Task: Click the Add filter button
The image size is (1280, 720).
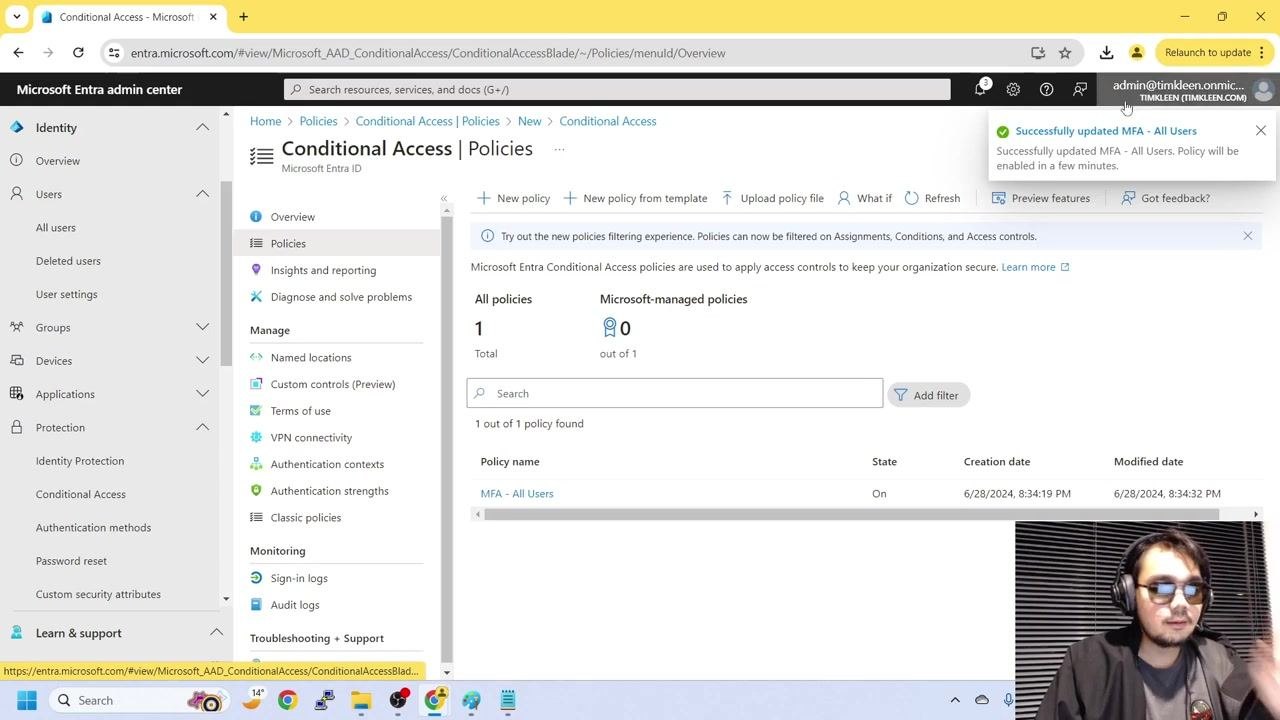Action: [927, 395]
